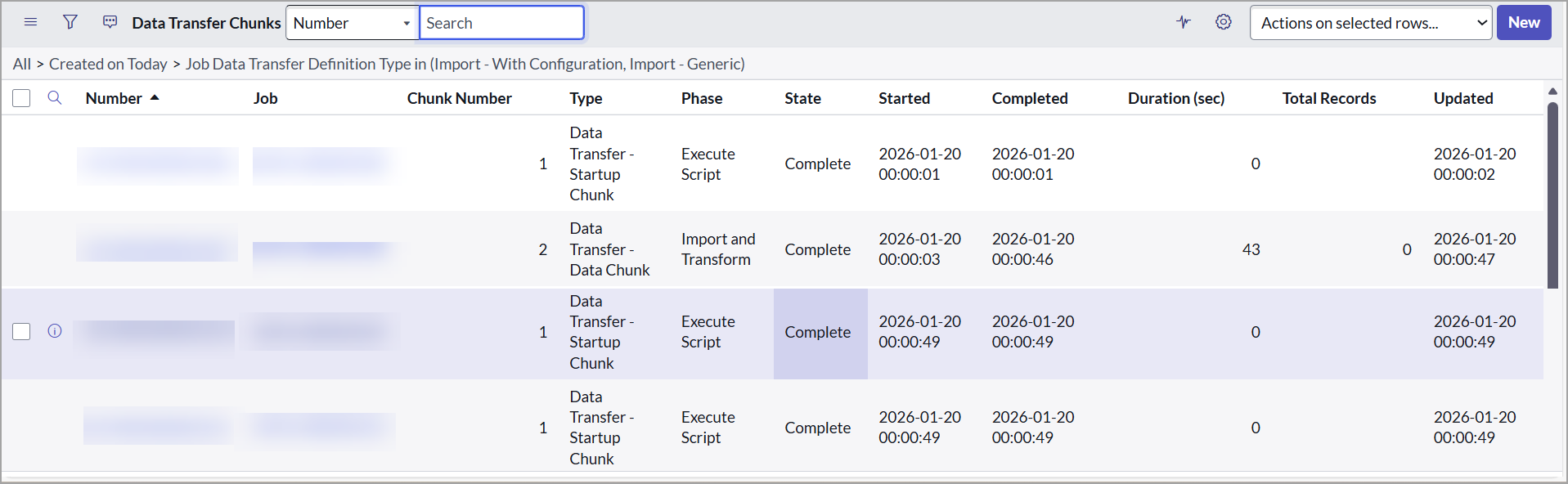Viewport: 1568px width, 484px height.
Task: Click completed time 2026-01-20 00:00:46
Action: tap(1033, 249)
